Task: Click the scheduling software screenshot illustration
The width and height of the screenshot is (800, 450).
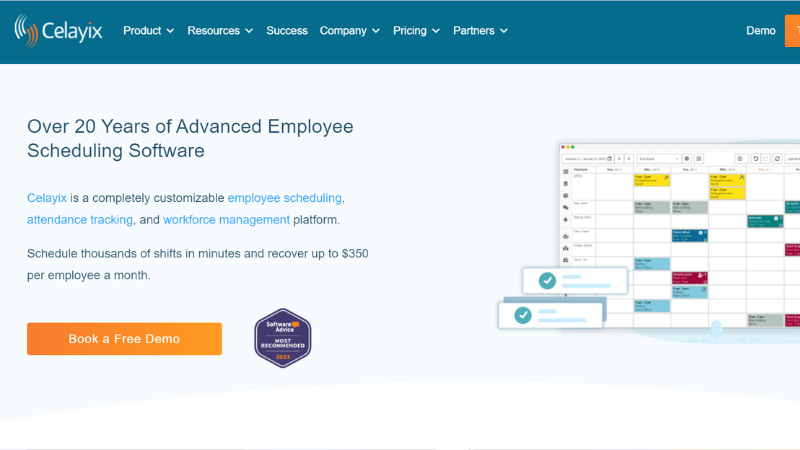Action: [x=648, y=243]
